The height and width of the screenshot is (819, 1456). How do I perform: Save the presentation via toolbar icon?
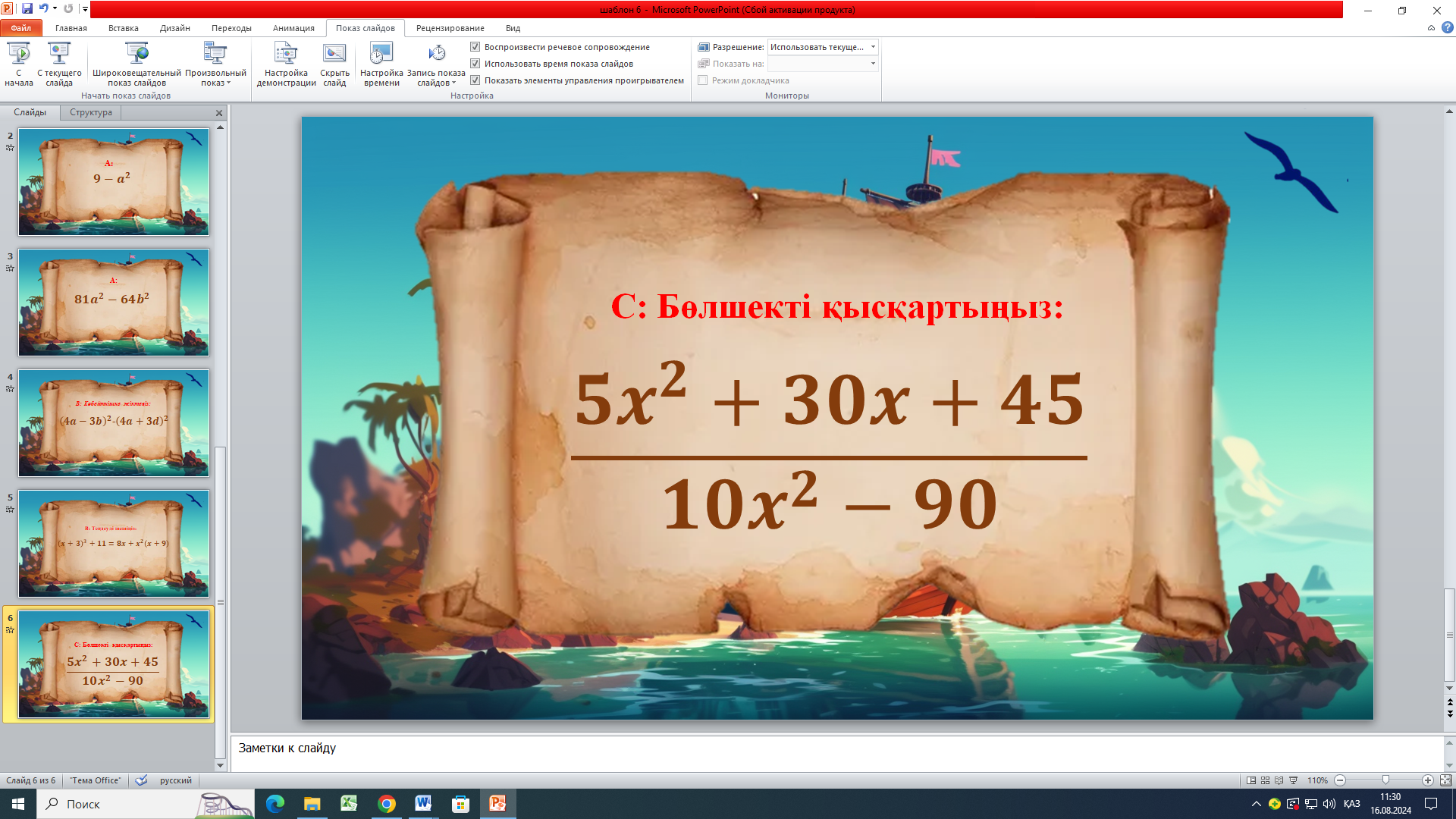pyautogui.click(x=27, y=9)
